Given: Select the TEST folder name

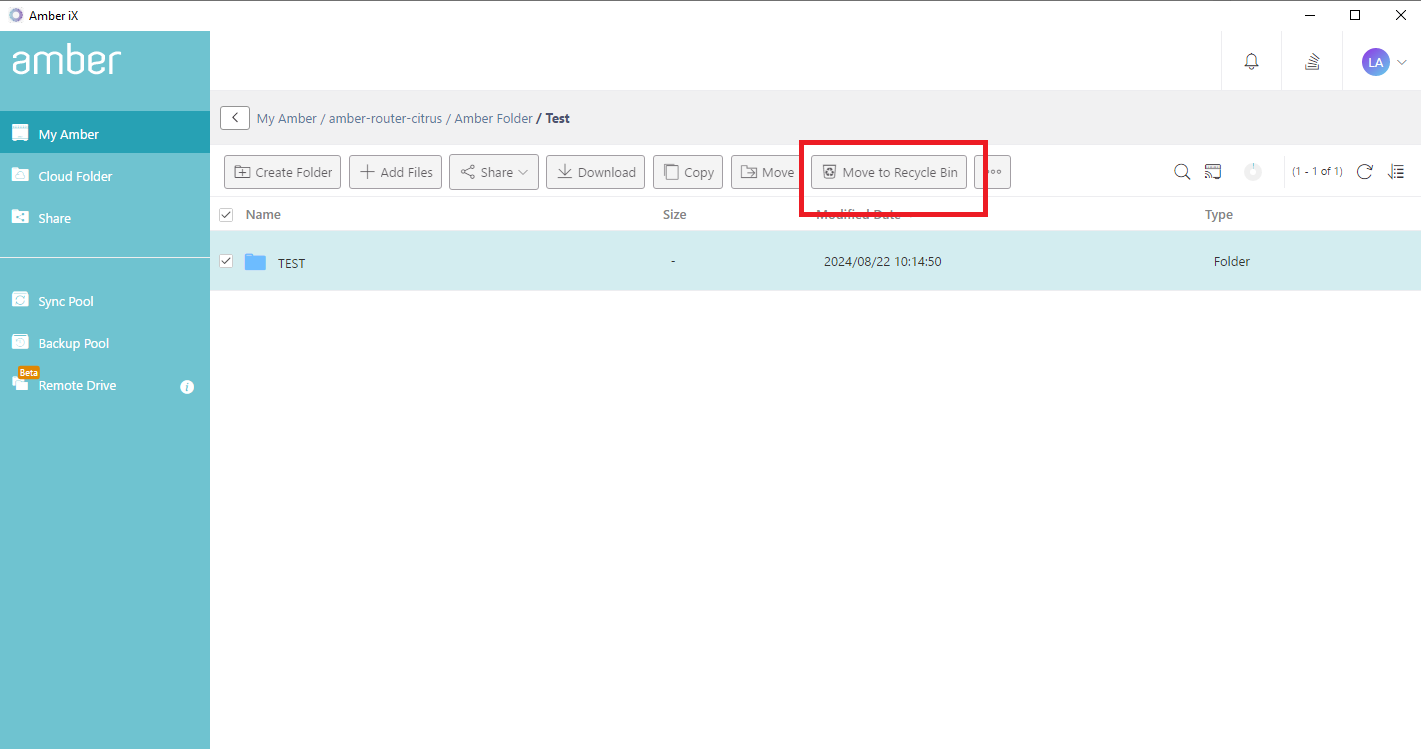Looking at the screenshot, I should point(291,263).
